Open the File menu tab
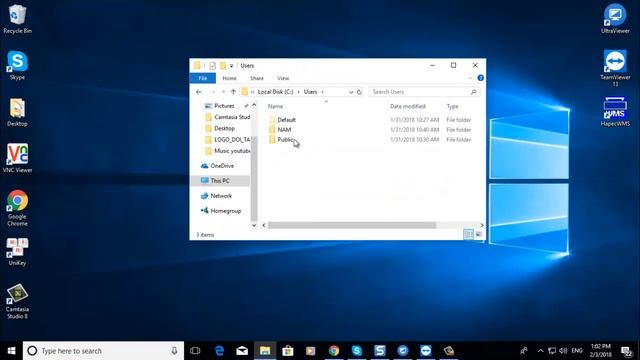The width and height of the screenshot is (640, 360). 202,78
